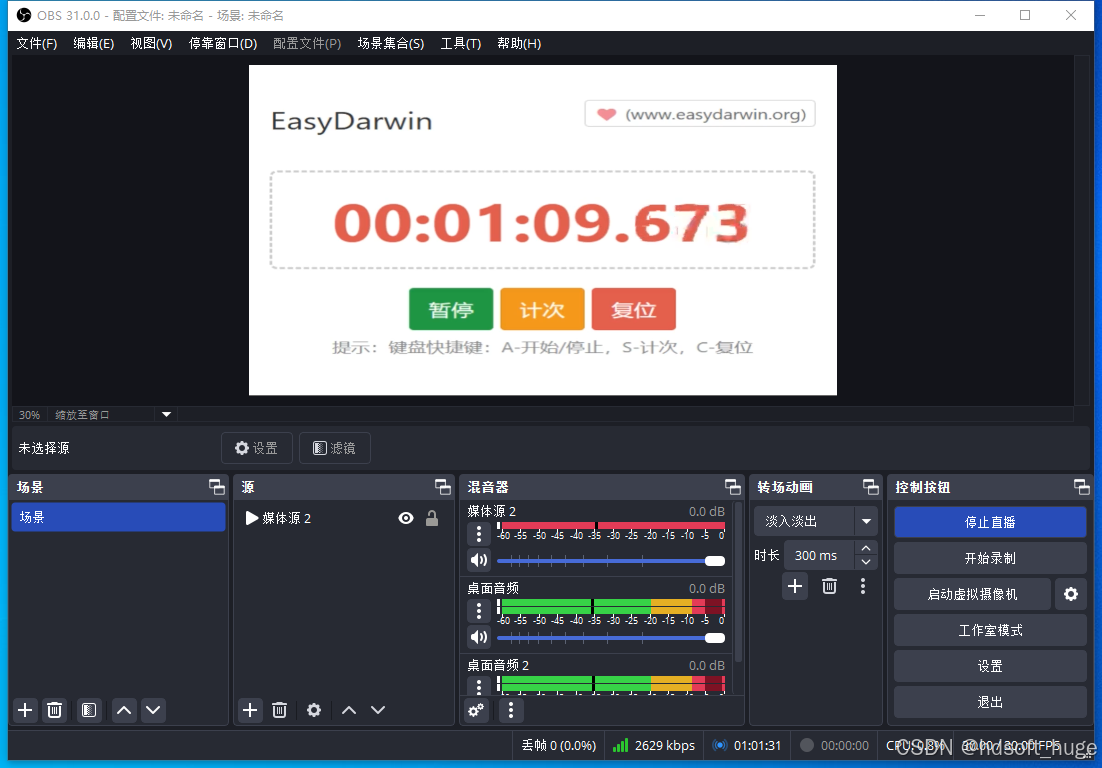Open the 桌面音频 mixer options dots
This screenshot has width=1102, height=768.
[x=479, y=611]
